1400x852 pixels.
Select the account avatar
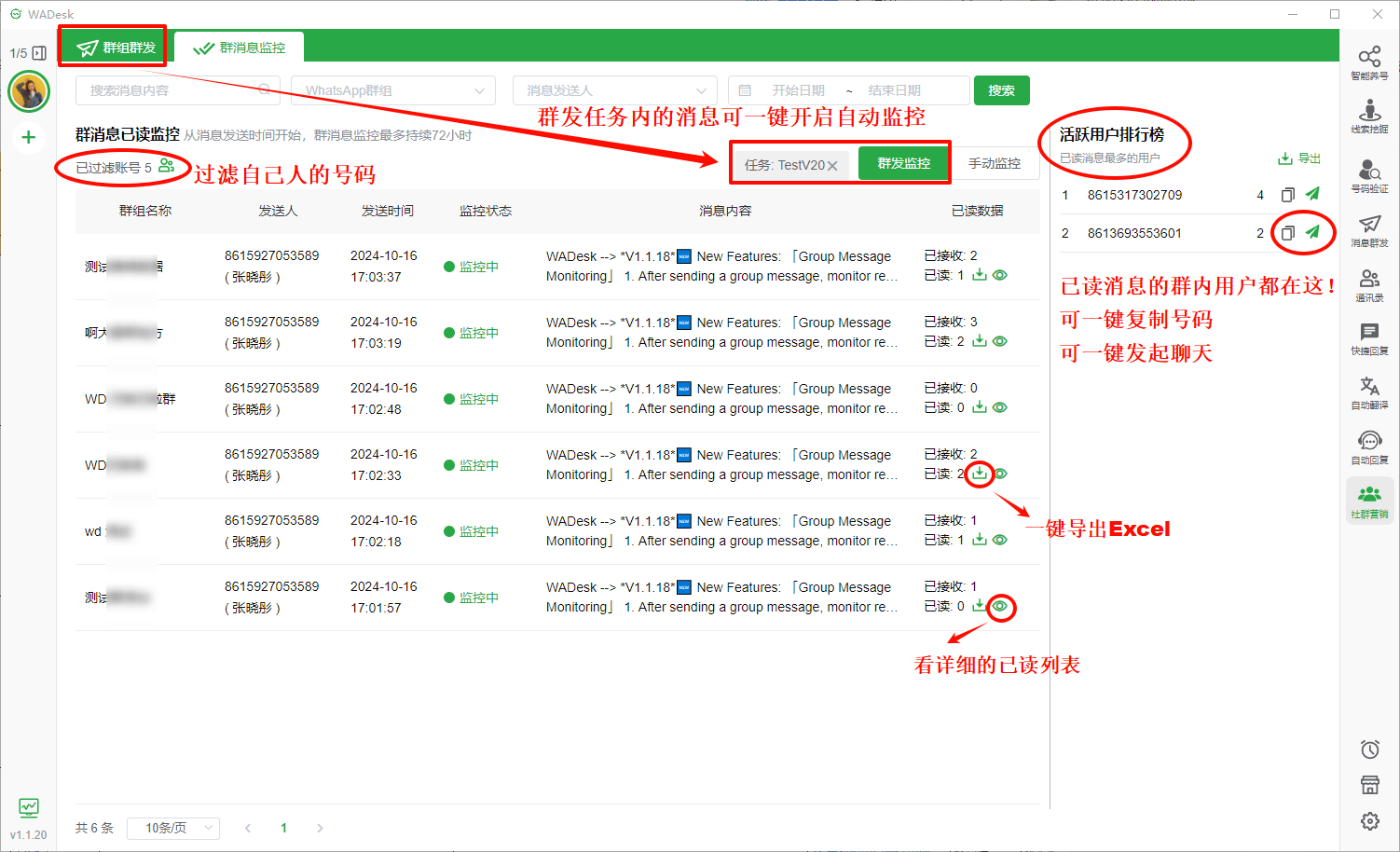pos(29,92)
